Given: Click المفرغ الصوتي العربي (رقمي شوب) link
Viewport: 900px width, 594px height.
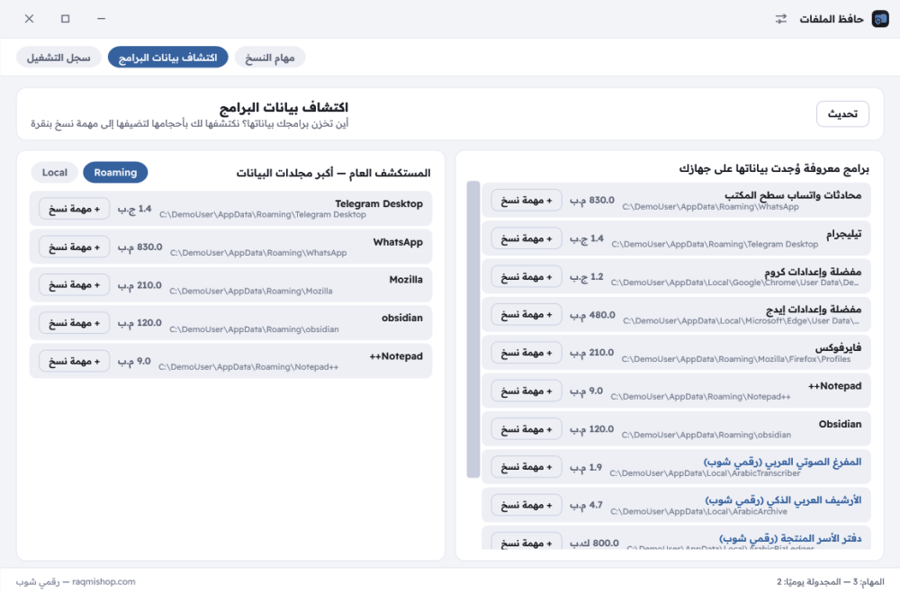Looking at the screenshot, I should tap(782, 462).
